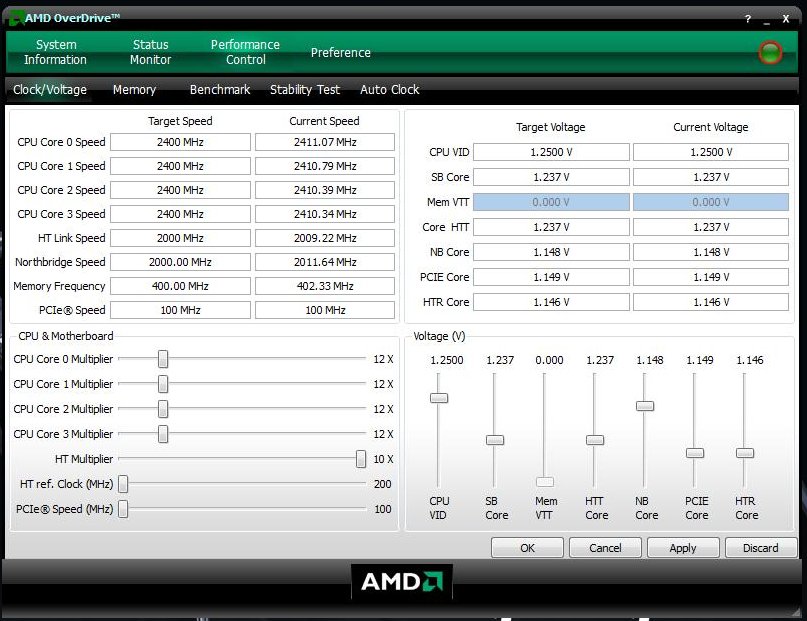
Task: Click the PCIe Speed (MHz) slider handle
Action: tap(123, 509)
